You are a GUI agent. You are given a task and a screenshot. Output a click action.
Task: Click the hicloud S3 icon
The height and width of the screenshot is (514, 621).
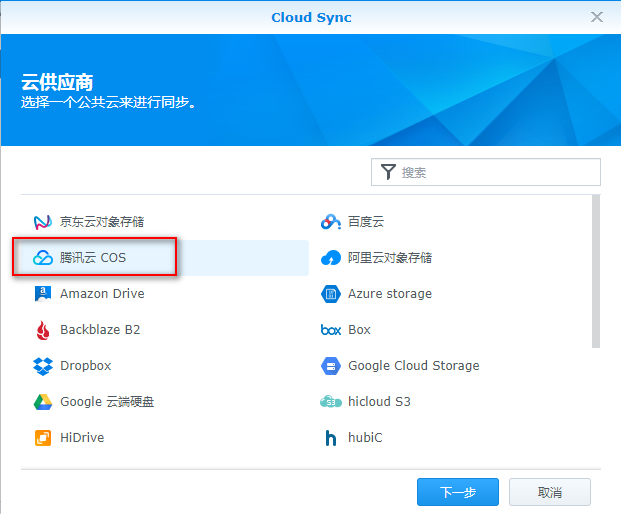click(330, 402)
